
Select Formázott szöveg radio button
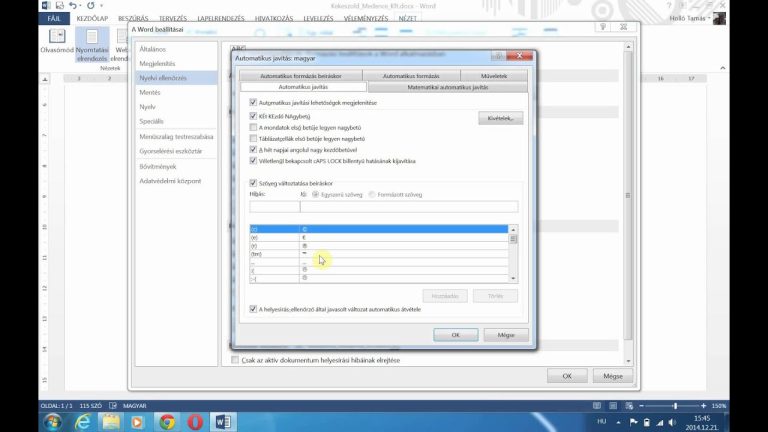click(x=372, y=194)
